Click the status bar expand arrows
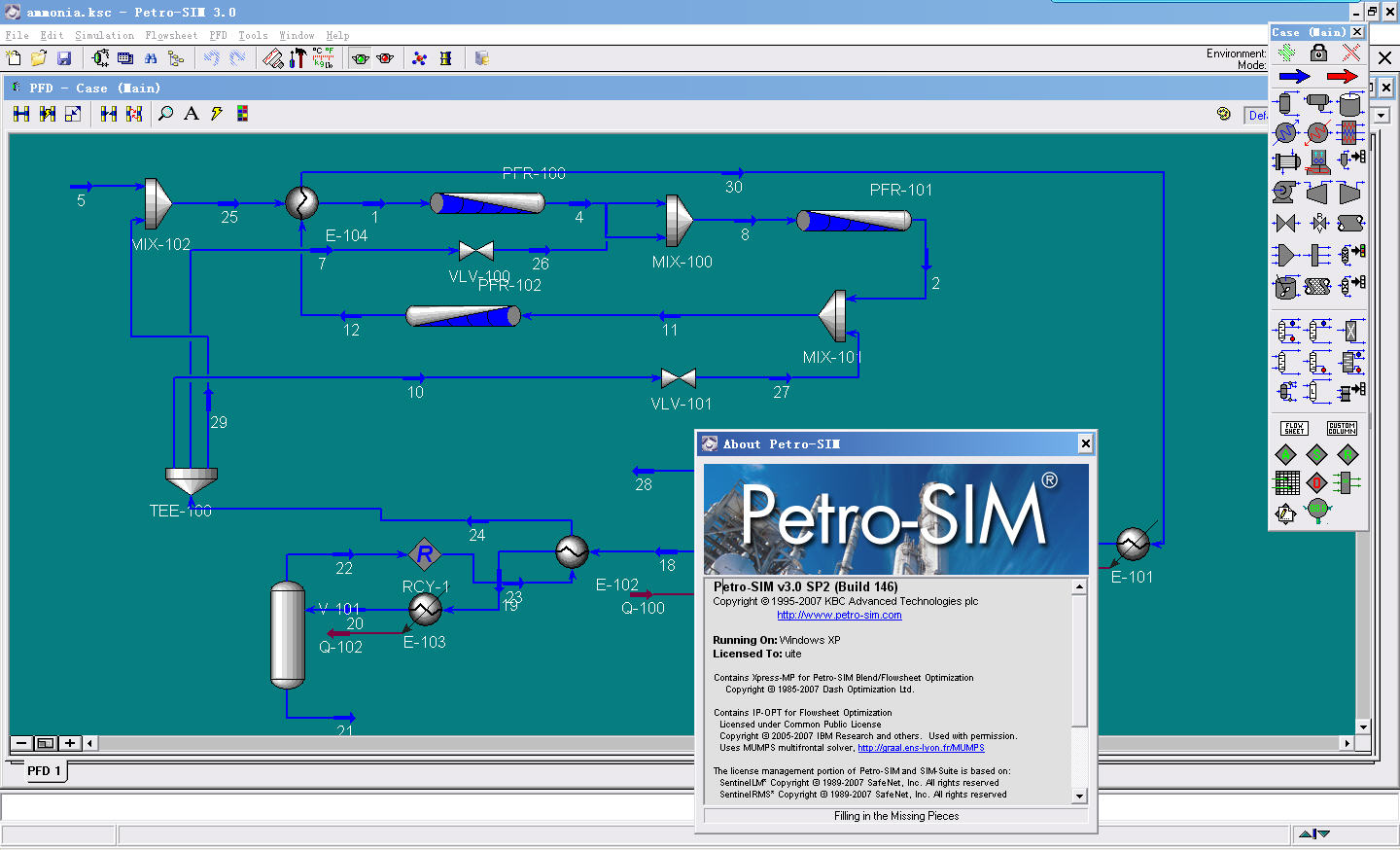The width and height of the screenshot is (1400, 850). tap(1314, 833)
